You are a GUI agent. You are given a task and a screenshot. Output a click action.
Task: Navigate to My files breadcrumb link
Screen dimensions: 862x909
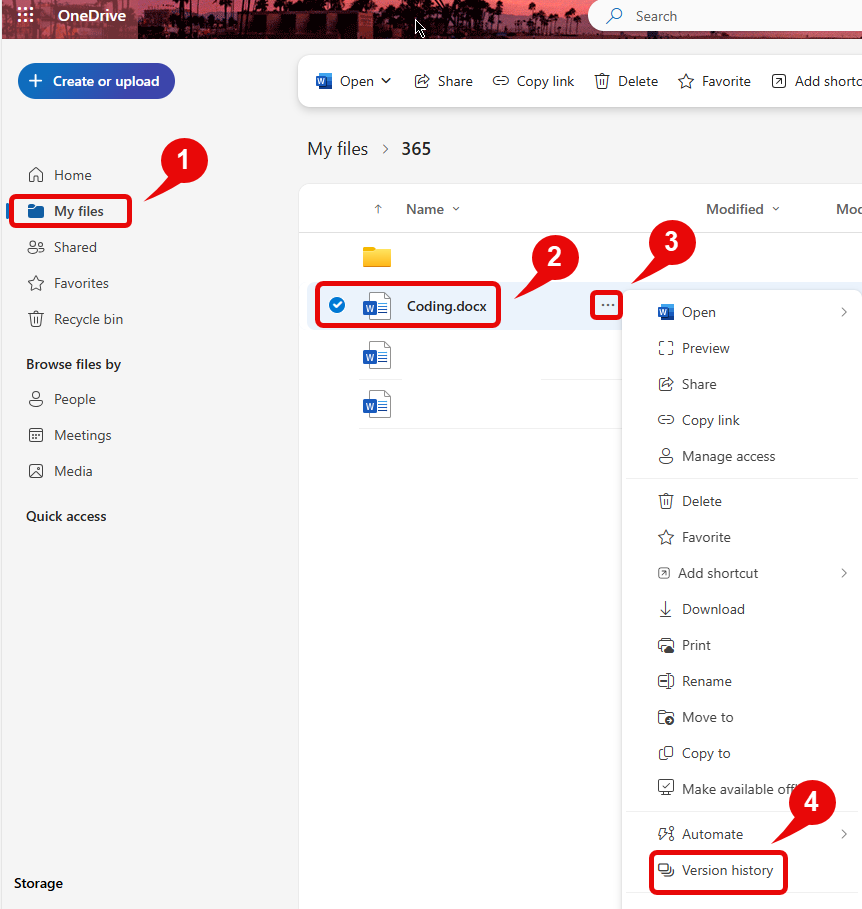tap(338, 149)
